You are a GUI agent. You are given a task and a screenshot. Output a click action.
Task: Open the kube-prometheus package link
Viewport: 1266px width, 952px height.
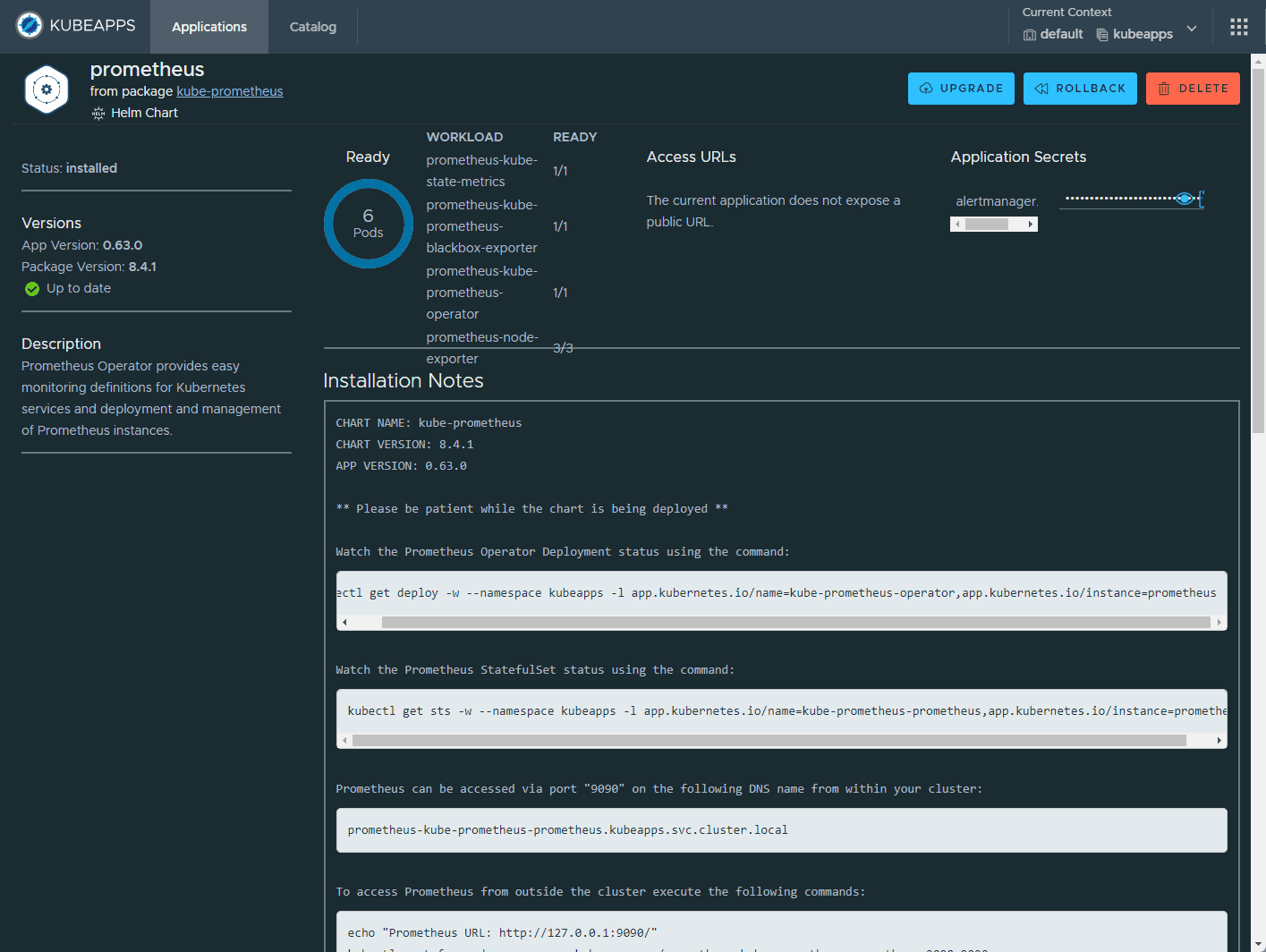230,91
